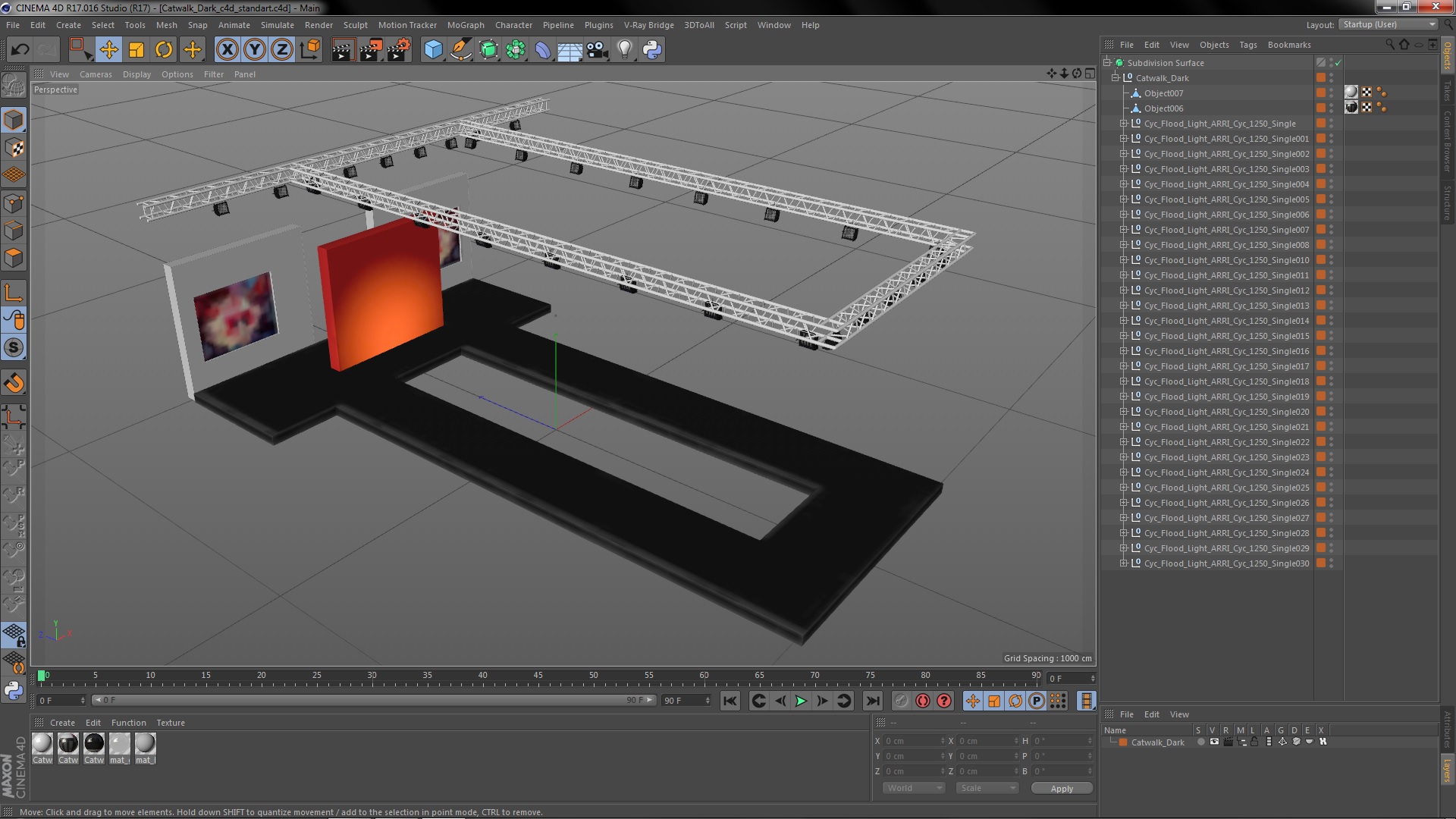Switch to Texture mode
This screenshot has width=1456, height=819.
click(x=14, y=148)
